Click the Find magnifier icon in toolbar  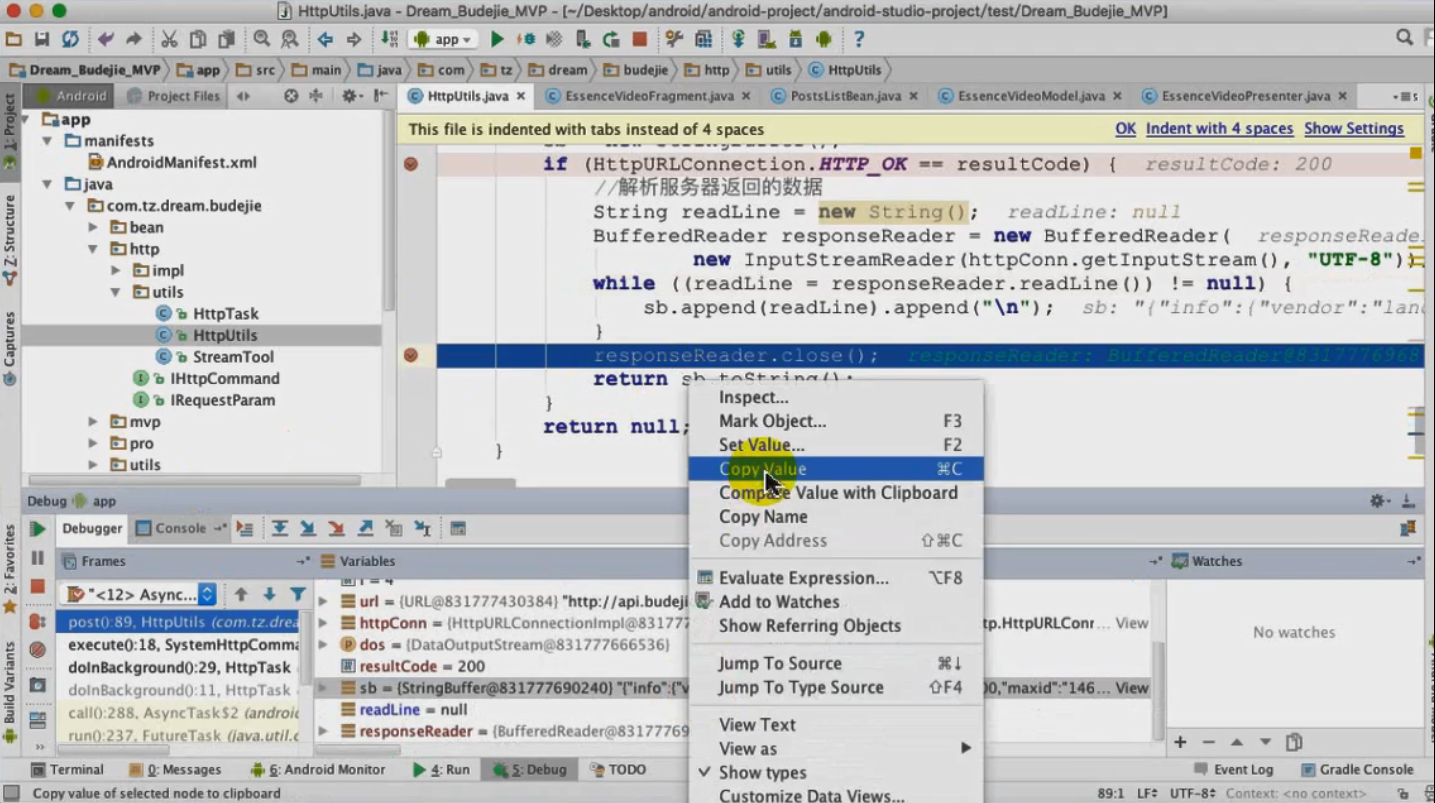pos(262,39)
